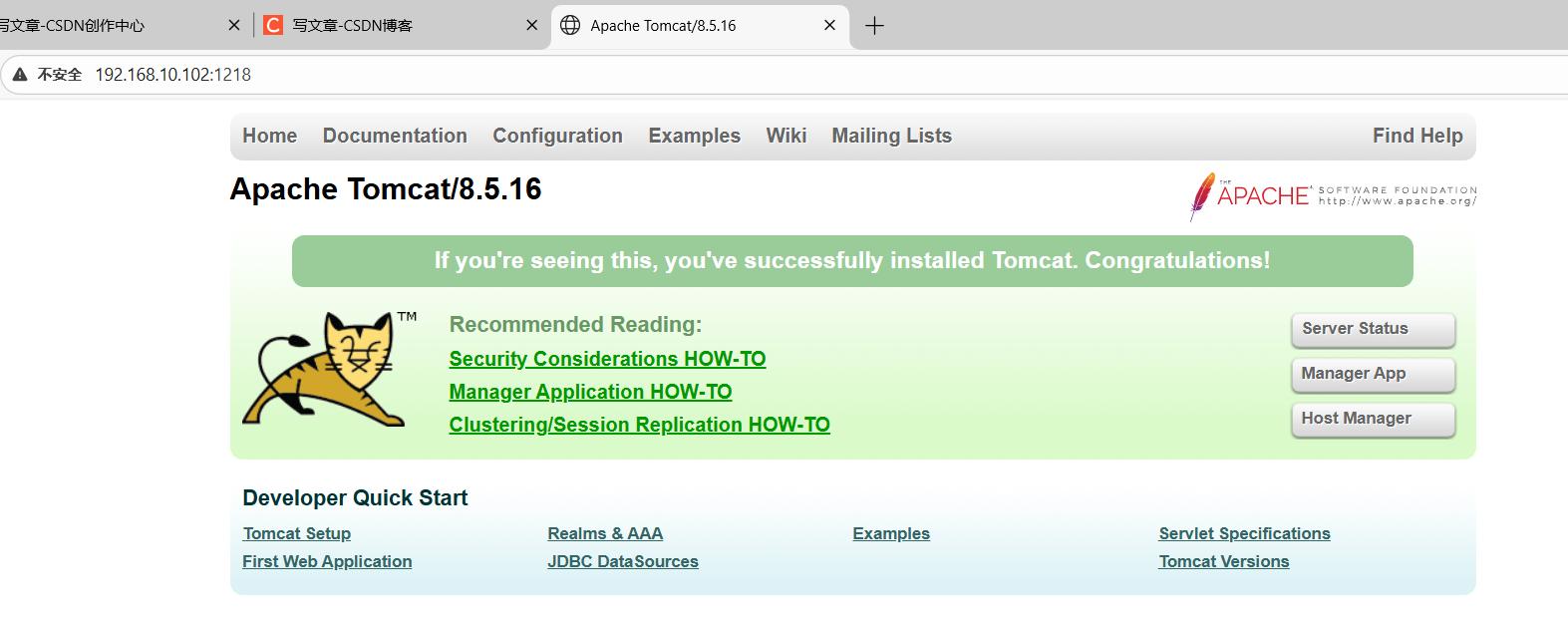Open Examples link under Developer Quick Start
Image resolution: width=1568 pixels, height=618 pixels.
(891, 533)
